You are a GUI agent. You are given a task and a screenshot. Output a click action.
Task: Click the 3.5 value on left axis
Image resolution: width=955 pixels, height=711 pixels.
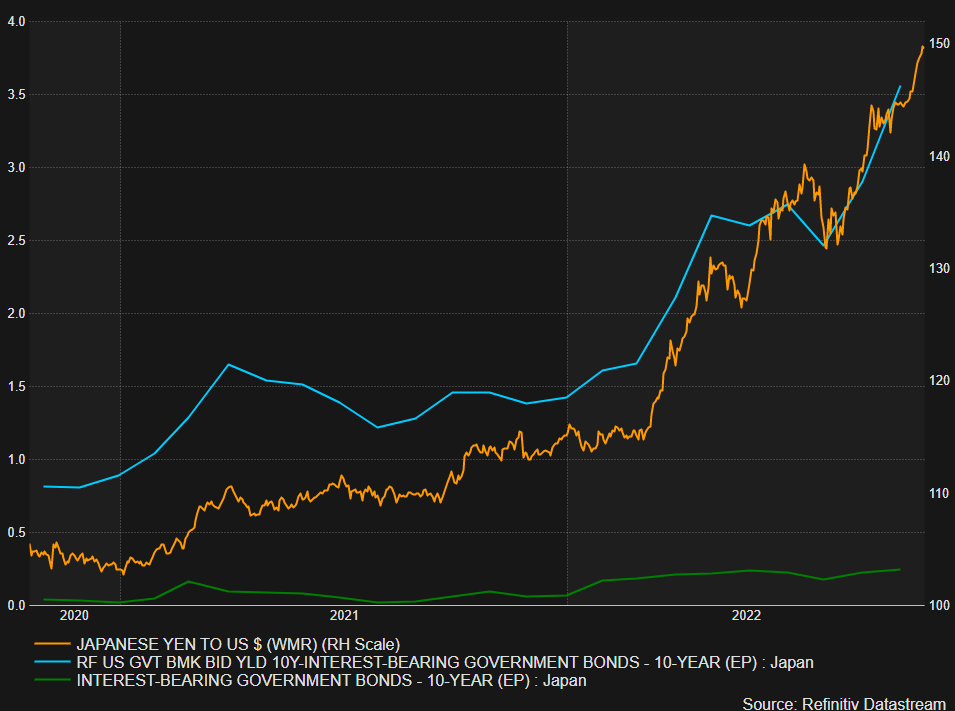click(16, 94)
